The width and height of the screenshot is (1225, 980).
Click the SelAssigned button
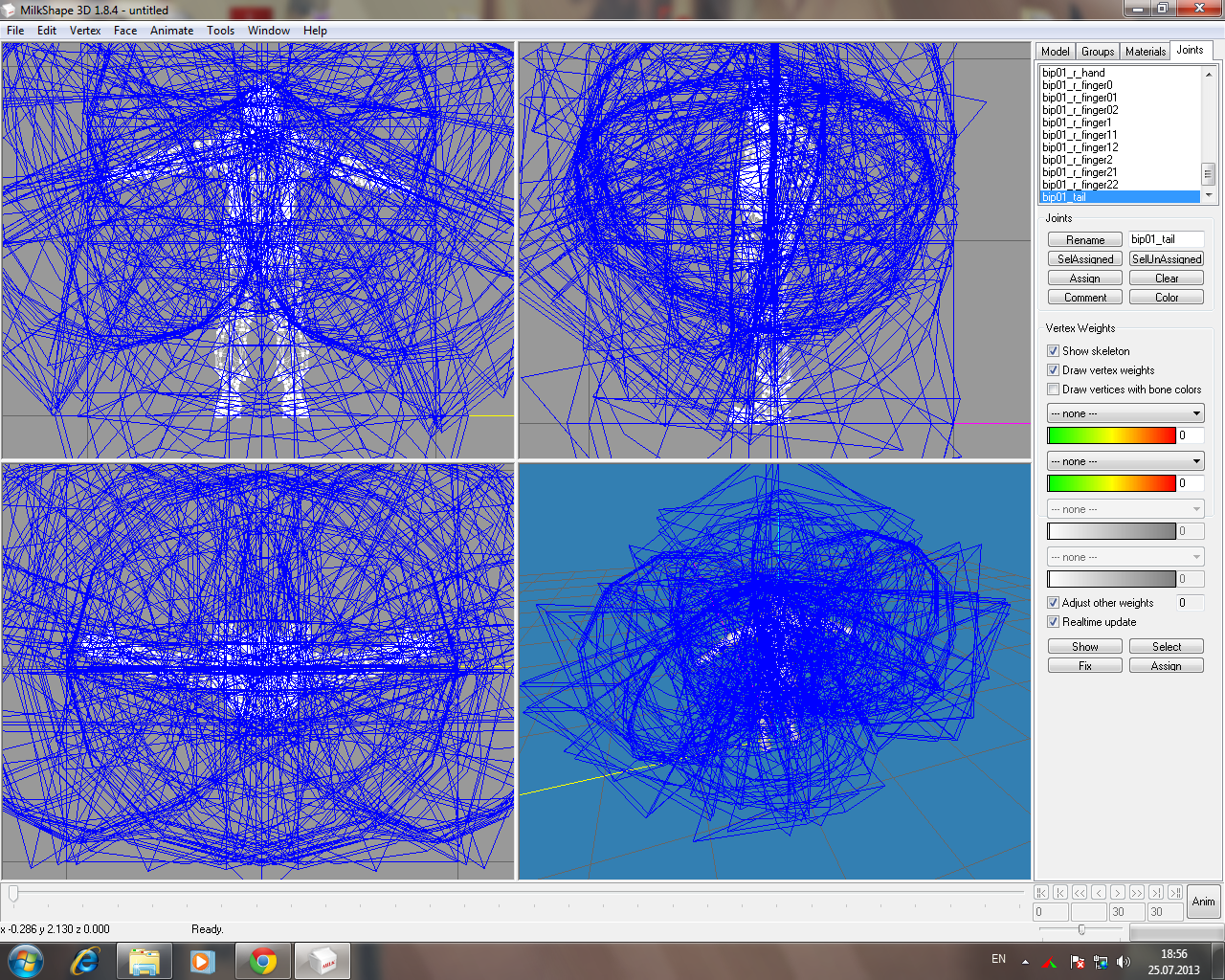coord(1084,259)
